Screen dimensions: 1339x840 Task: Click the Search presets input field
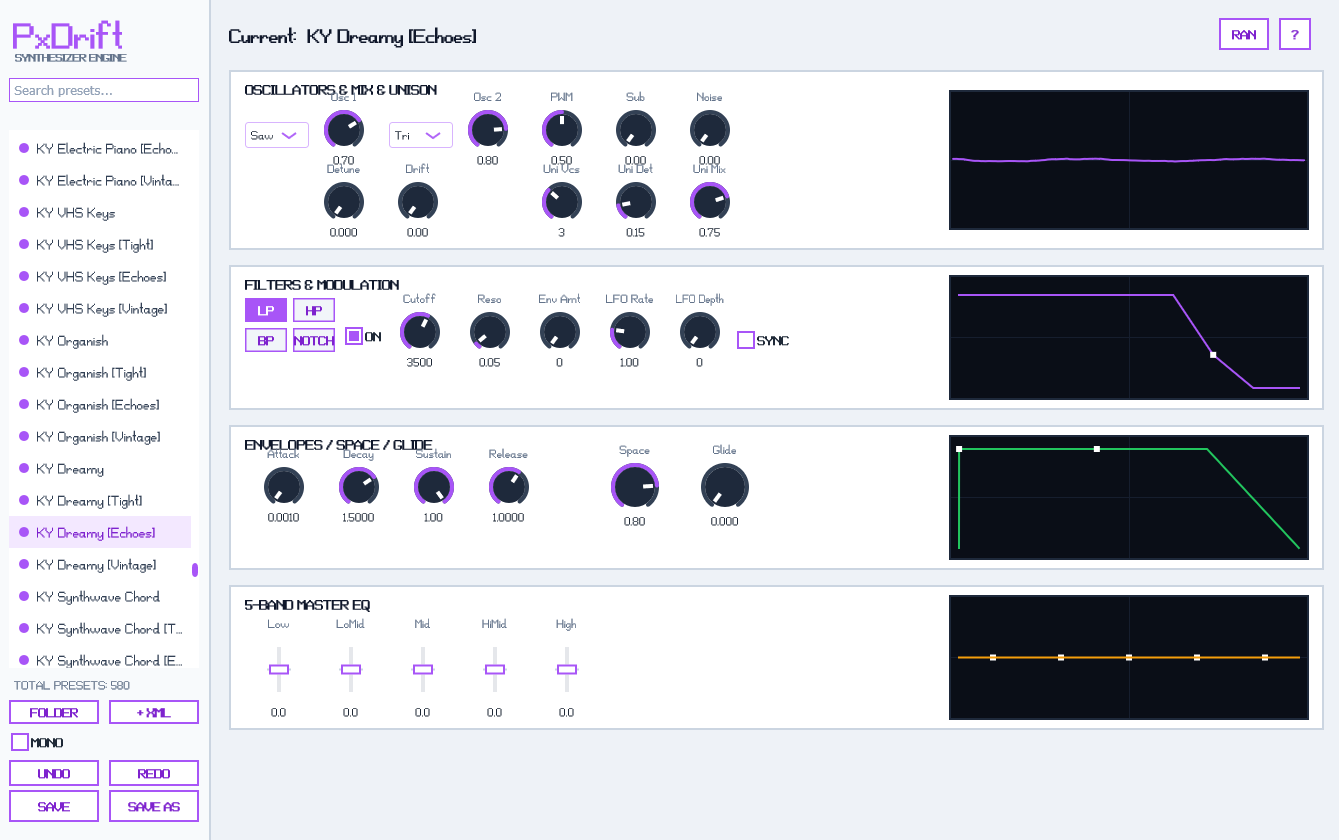coord(104,90)
